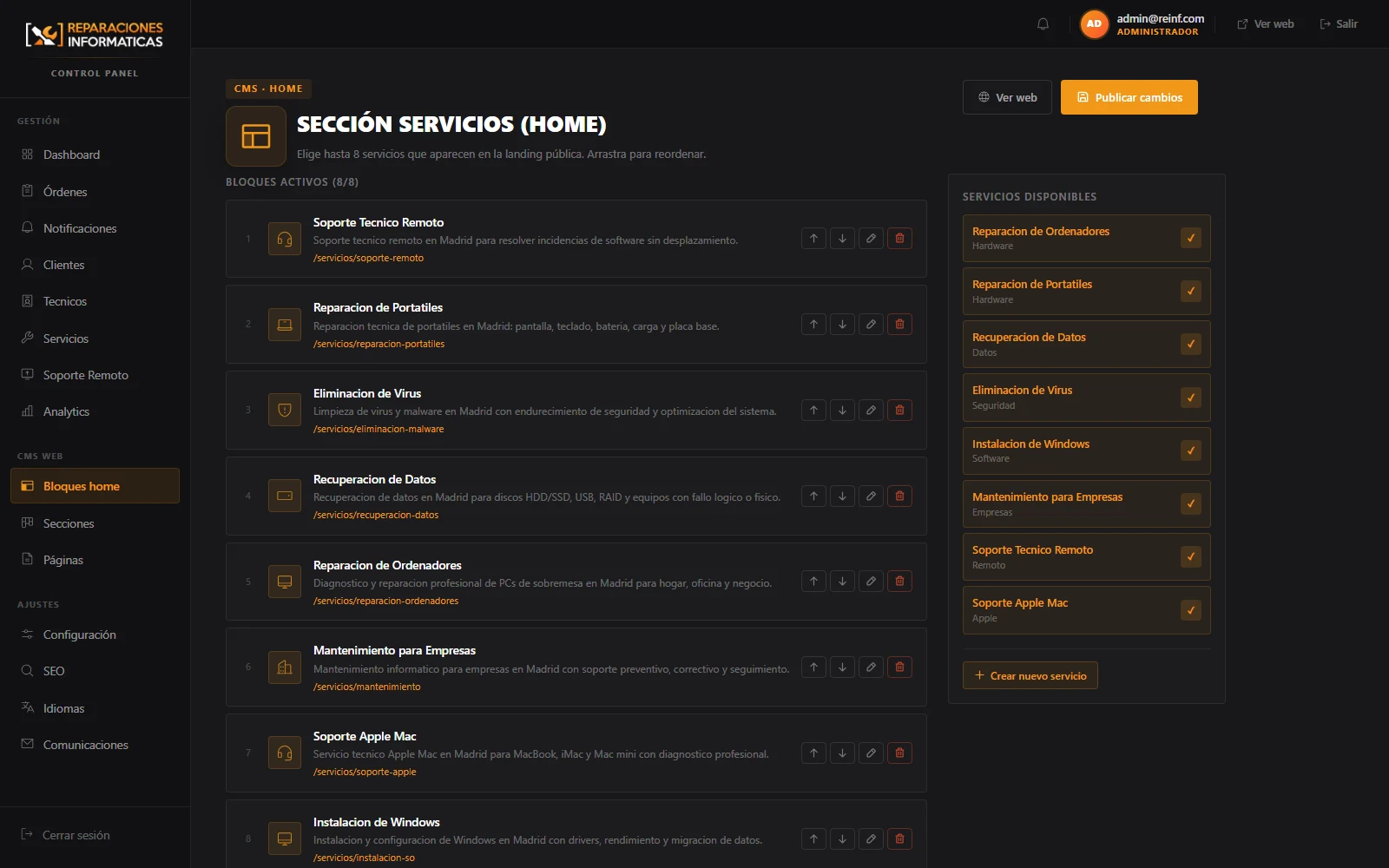The width and height of the screenshot is (1389, 868).
Task: Click Salir in the top bar
Action: (x=1339, y=24)
